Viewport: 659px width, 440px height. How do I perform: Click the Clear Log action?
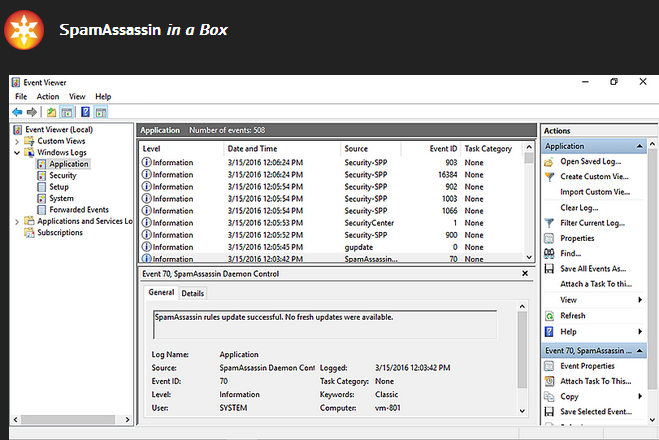tap(579, 208)
